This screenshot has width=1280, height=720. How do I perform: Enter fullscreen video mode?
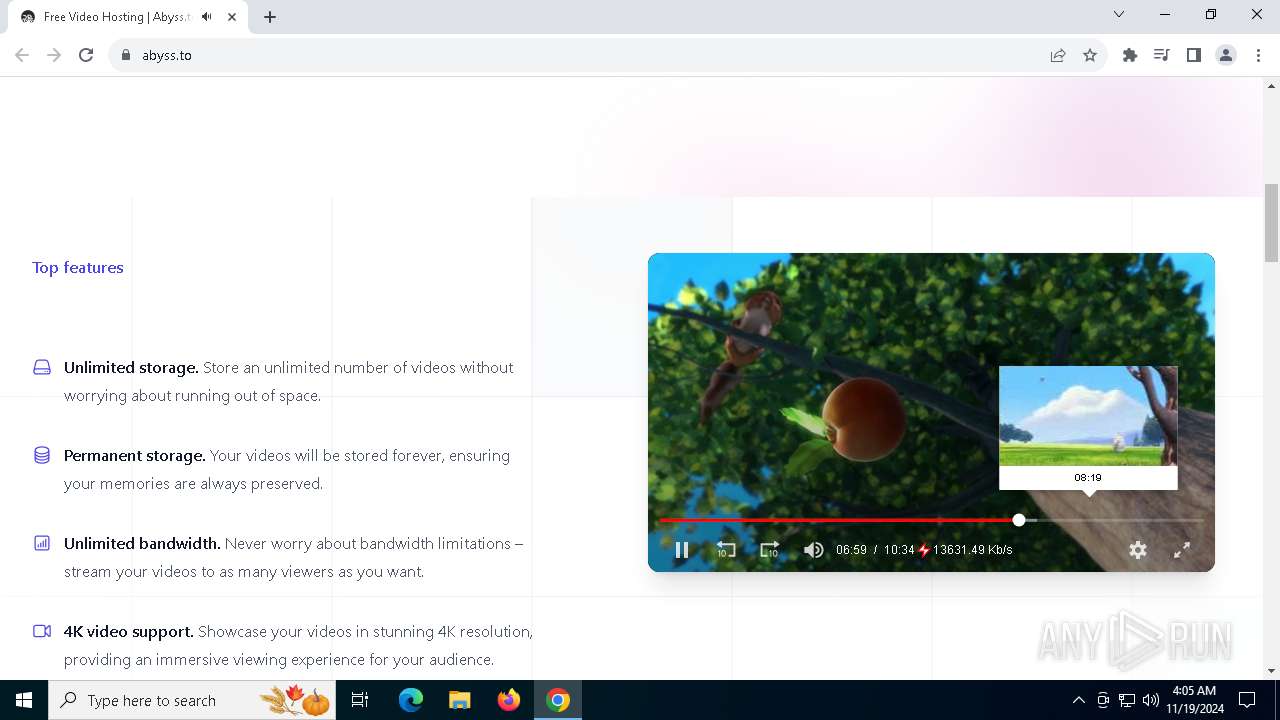[x=1182, y=550]
